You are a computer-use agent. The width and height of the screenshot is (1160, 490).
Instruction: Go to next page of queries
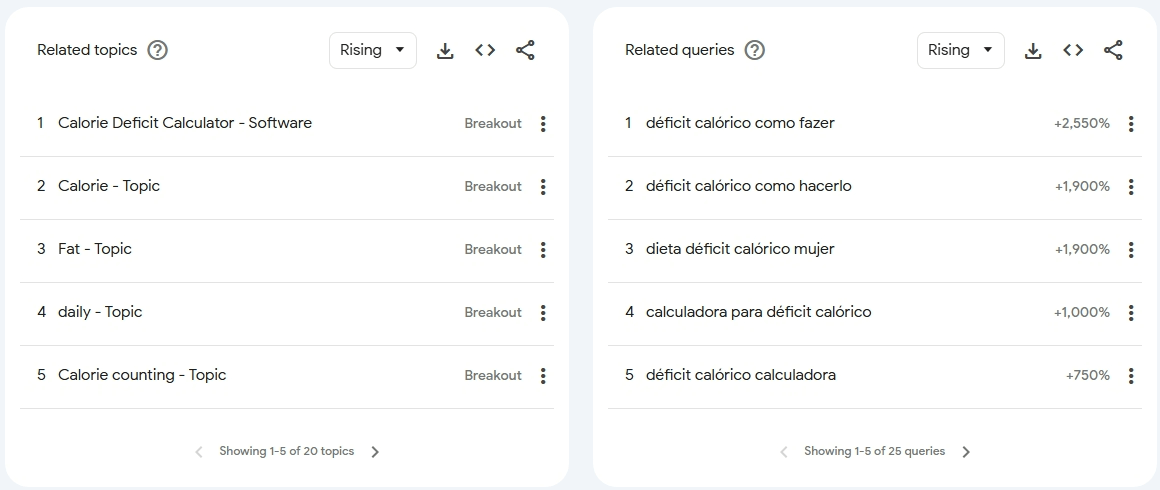pyautogui.click(x=966, y=452)
